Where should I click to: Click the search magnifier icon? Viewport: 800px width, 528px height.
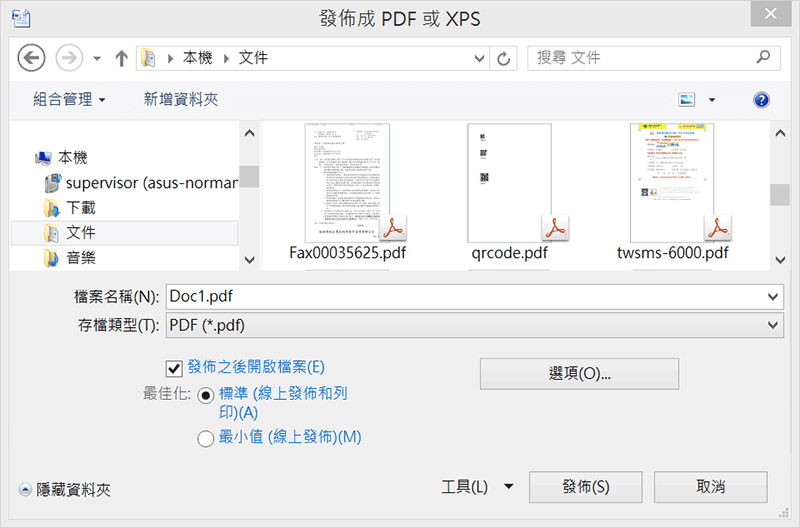(763, 57)
